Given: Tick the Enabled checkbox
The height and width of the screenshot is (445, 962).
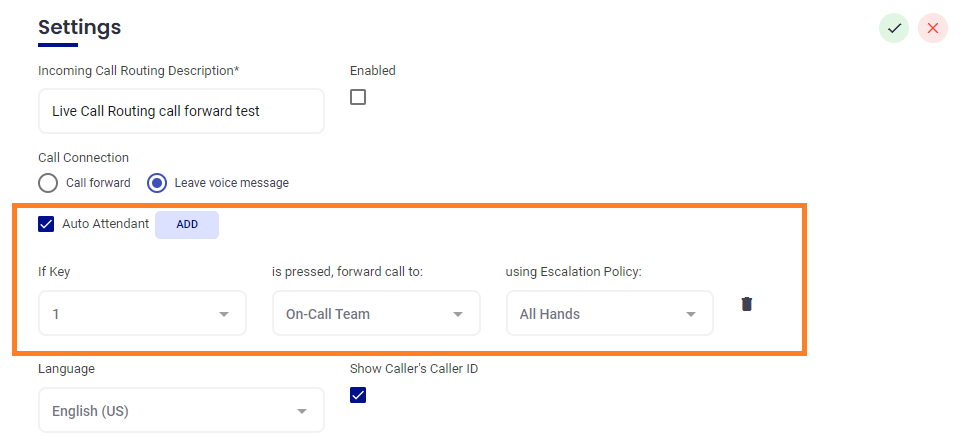Looking at the screenshot, I should click(358, 97).
